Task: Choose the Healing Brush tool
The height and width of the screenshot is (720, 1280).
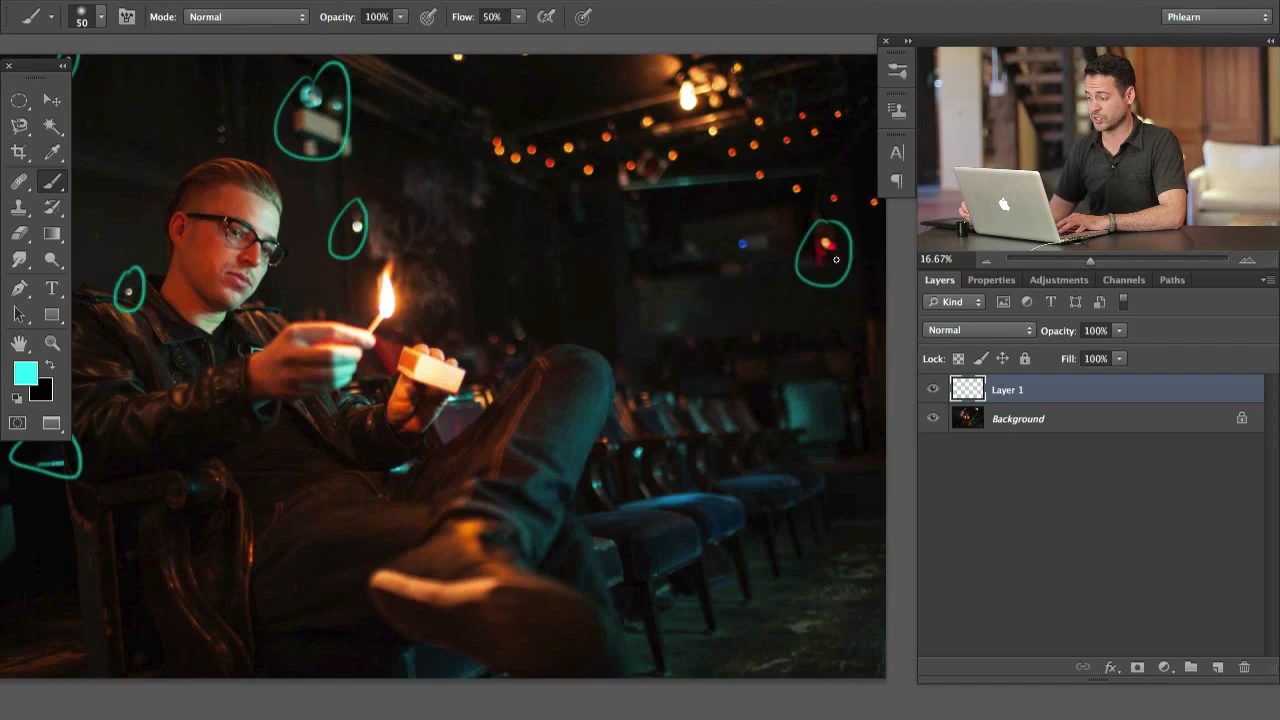Action: (x=19, y=181)
